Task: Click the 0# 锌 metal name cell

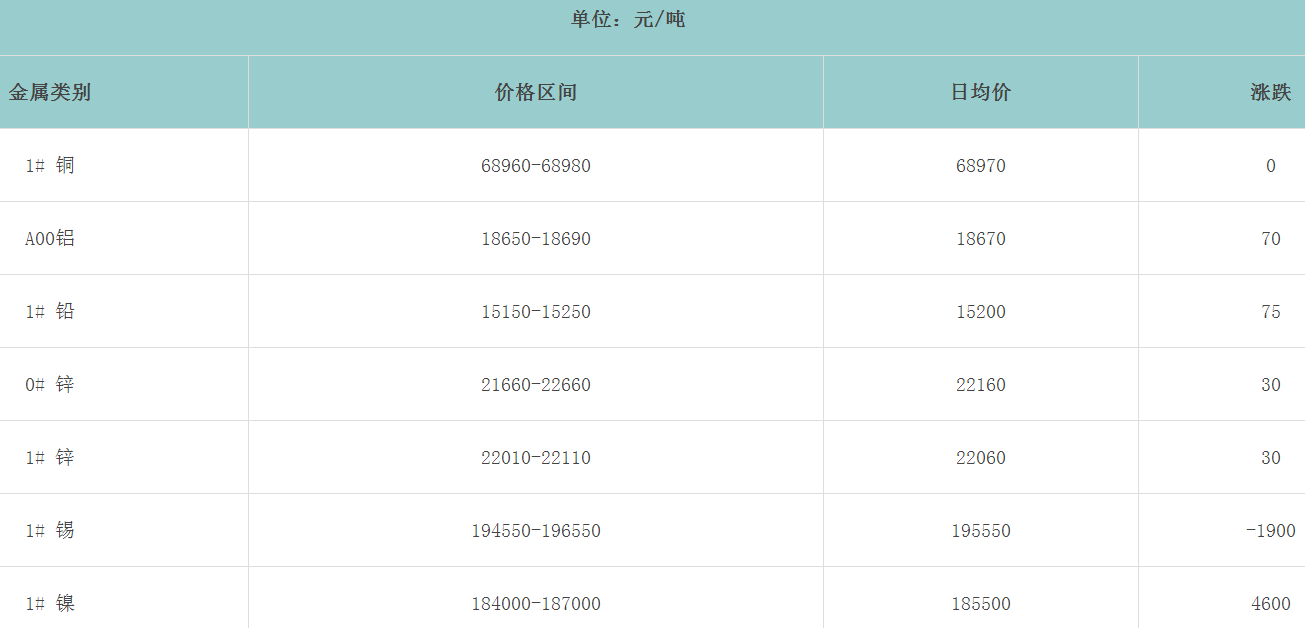Action: [x=50, y=385]
